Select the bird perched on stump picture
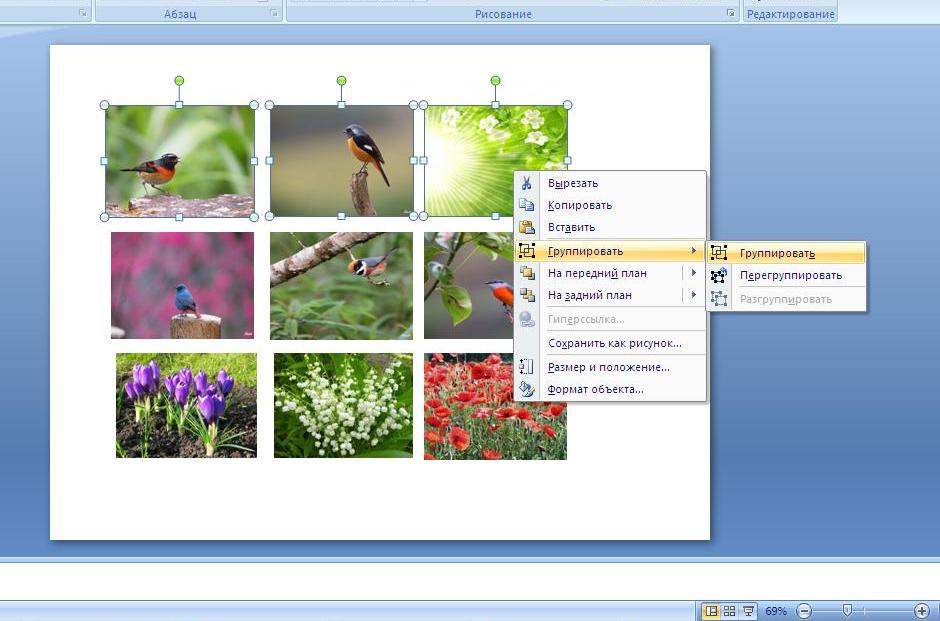Viewport: 940px width, 621px height. click(x=341, y=161)
